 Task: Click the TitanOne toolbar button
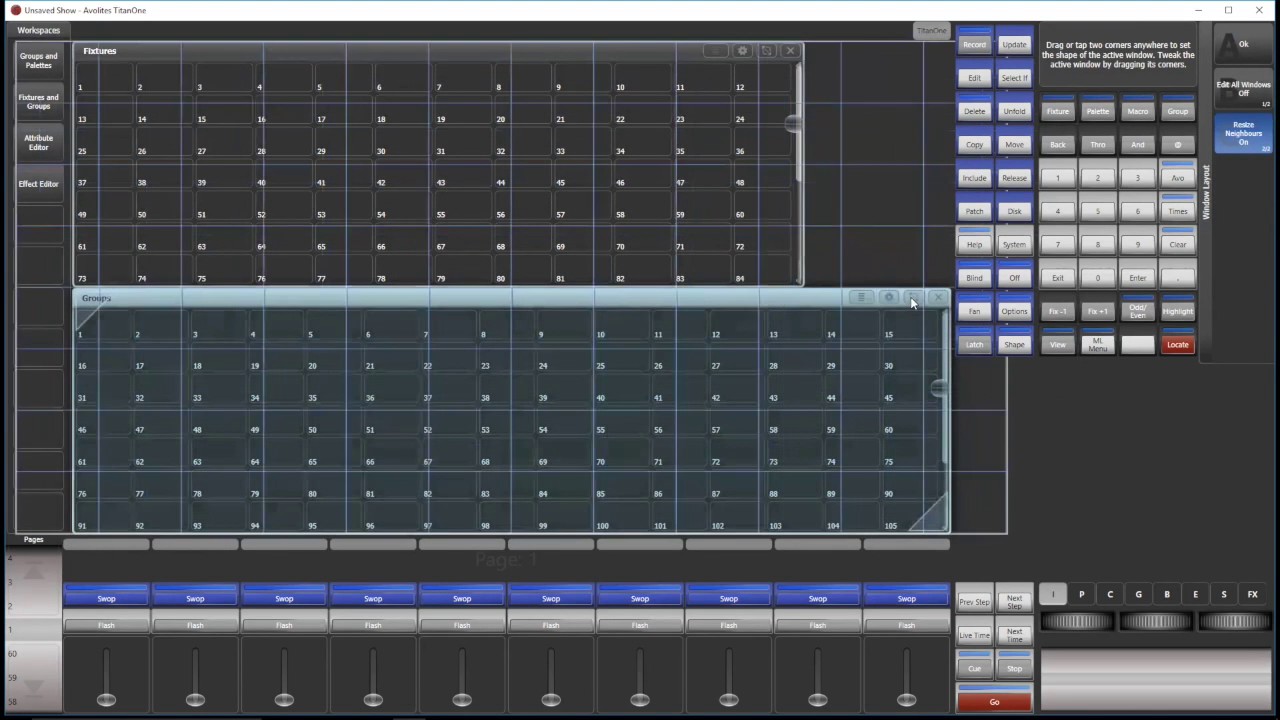[931, 31]
